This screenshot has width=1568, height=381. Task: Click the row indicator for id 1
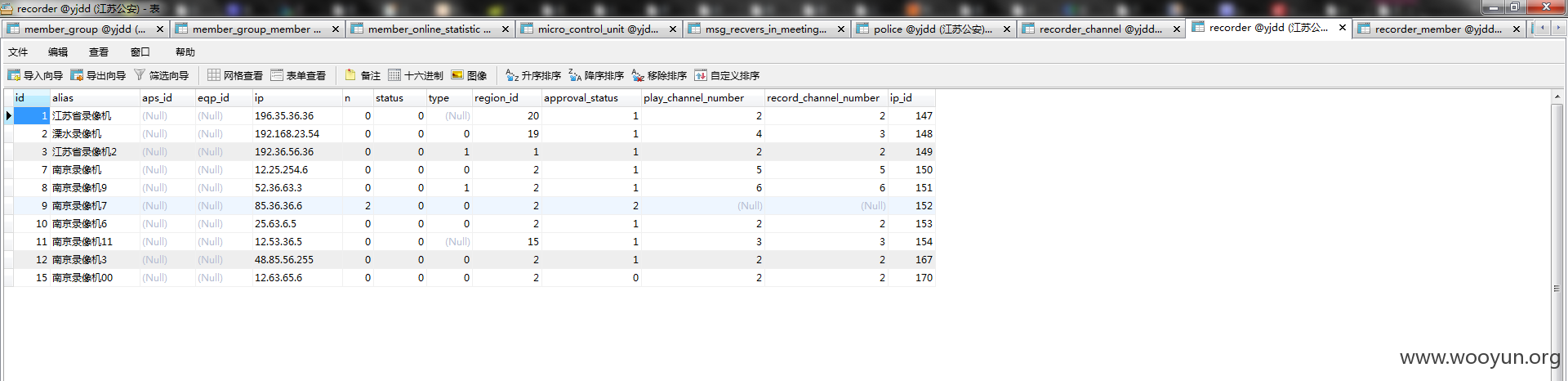8,115
